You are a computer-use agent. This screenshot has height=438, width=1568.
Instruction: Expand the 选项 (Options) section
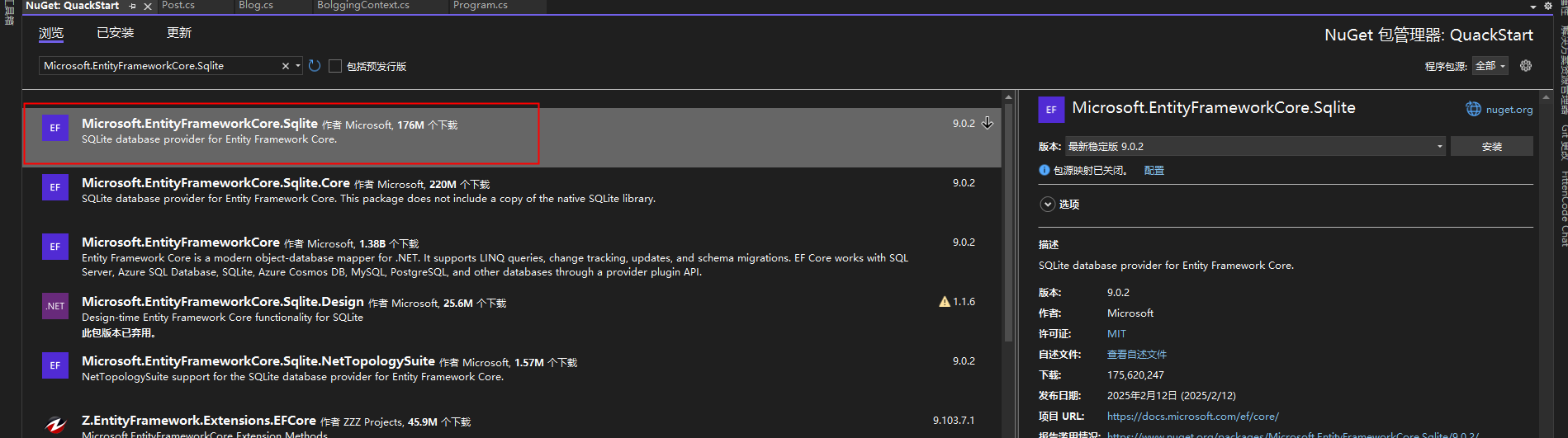coord(1048,205)
